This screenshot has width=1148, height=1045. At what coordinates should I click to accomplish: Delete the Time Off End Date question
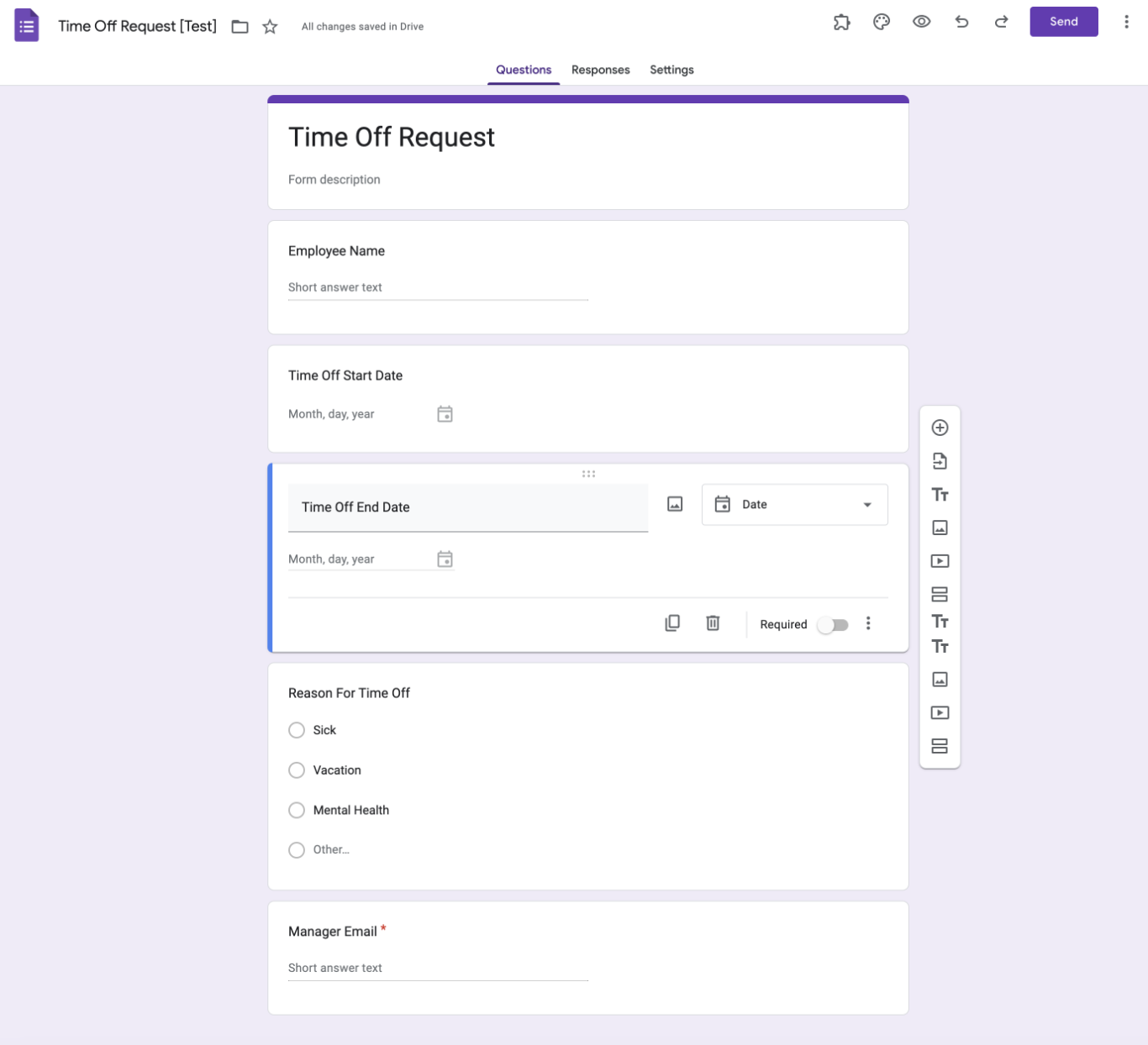(x=713, y=623)
